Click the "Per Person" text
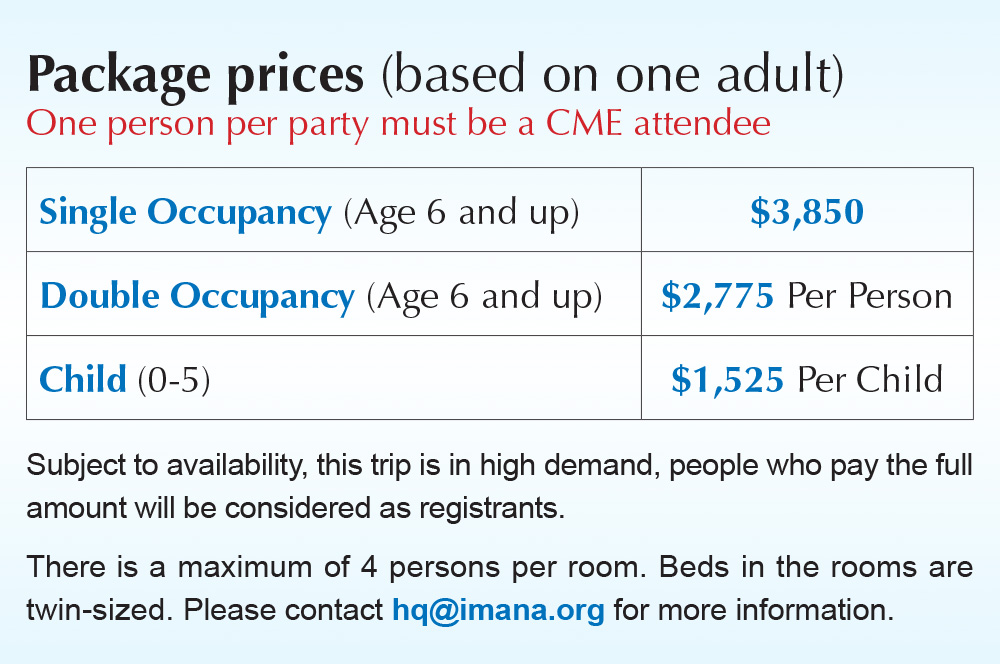 tap(870, 297)
